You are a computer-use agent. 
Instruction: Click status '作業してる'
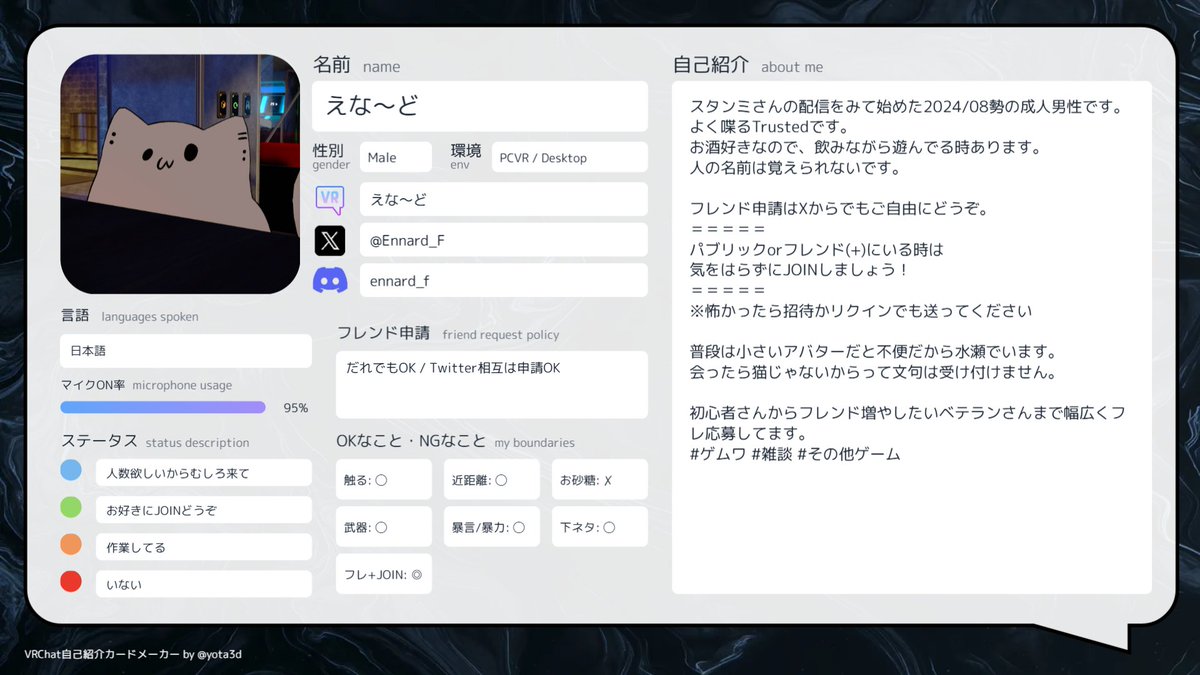[204, 547]
